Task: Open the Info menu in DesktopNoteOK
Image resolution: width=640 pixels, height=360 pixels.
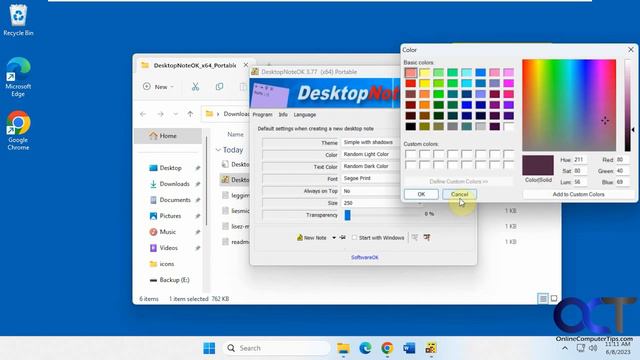Action: tap(283, 115)
